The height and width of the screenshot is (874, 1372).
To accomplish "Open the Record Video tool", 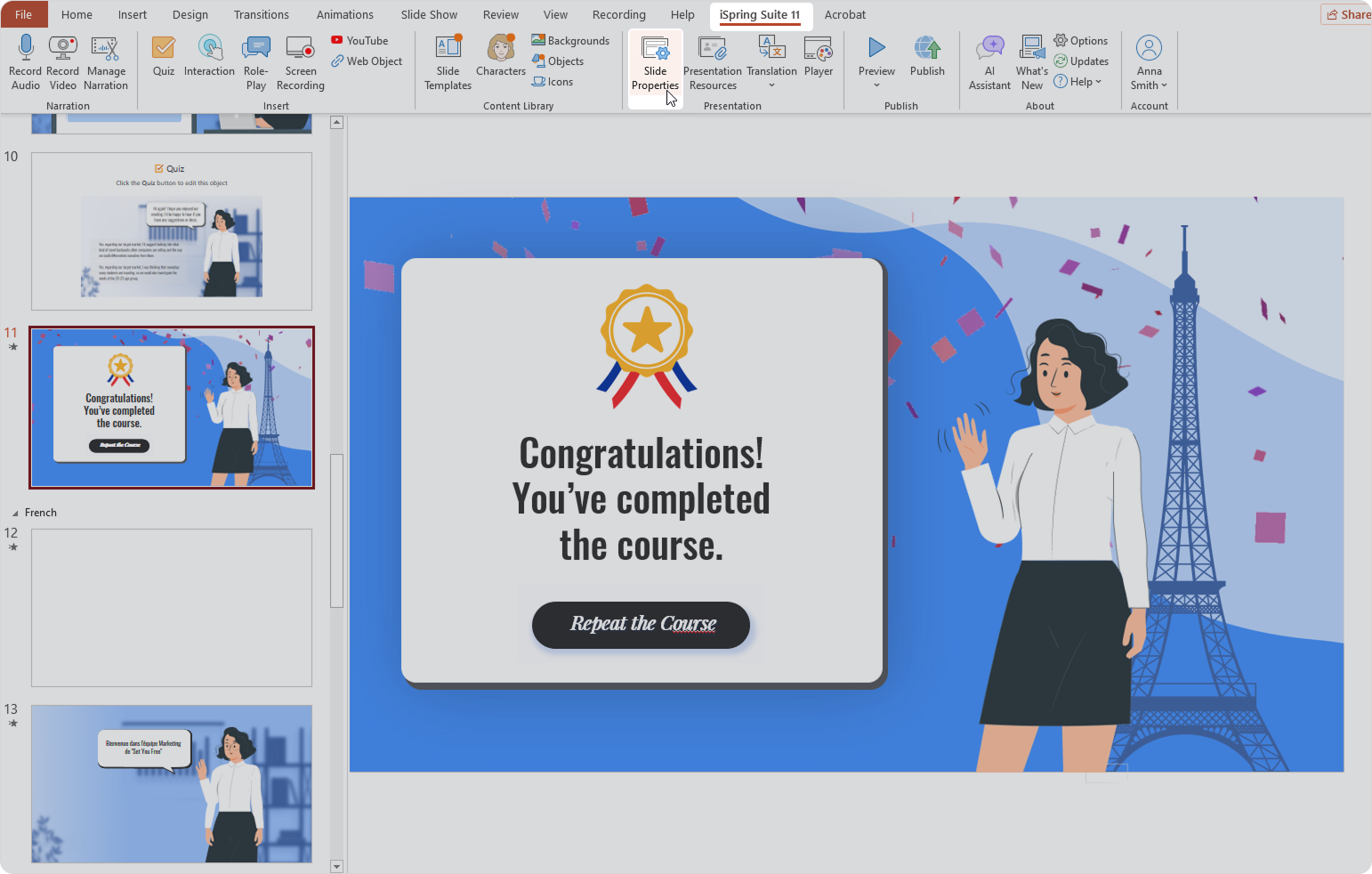I will pyautogui.click(x=62, y=49).
